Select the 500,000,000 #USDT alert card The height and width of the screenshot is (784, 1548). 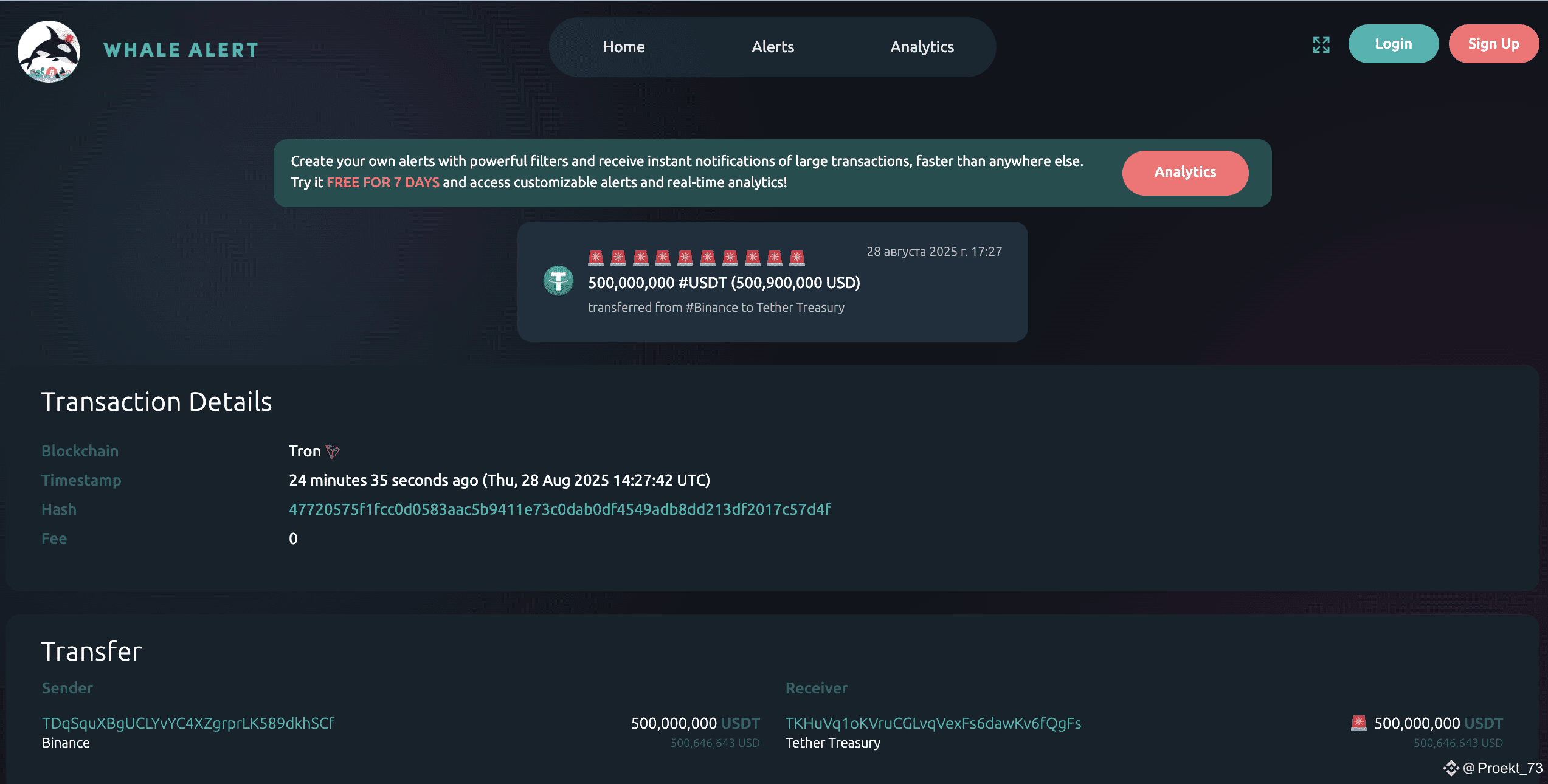tap(772, 281)
